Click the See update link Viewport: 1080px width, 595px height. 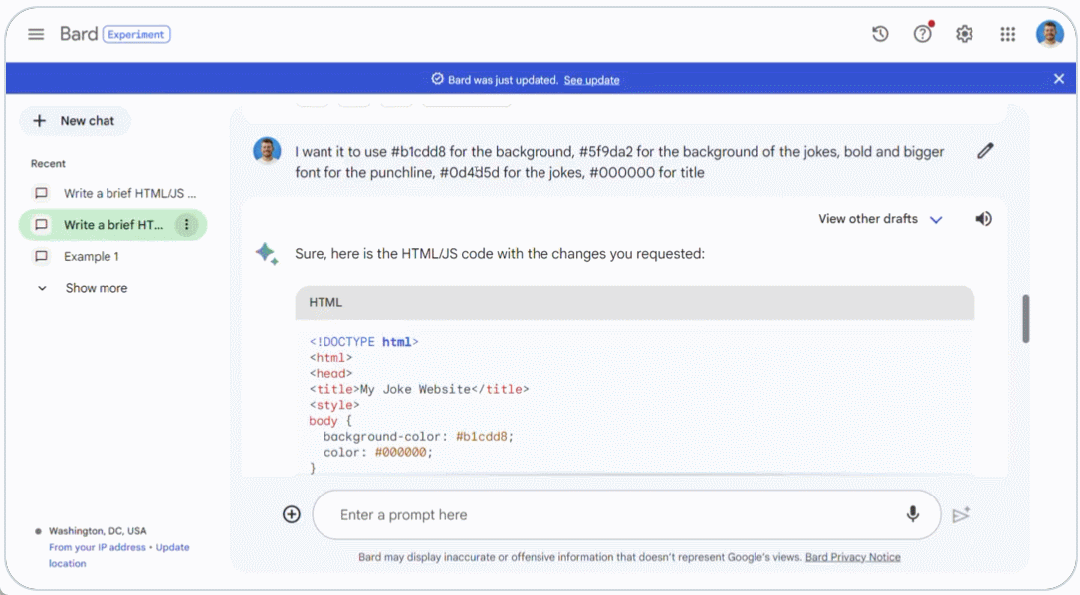tap(591, 80)
